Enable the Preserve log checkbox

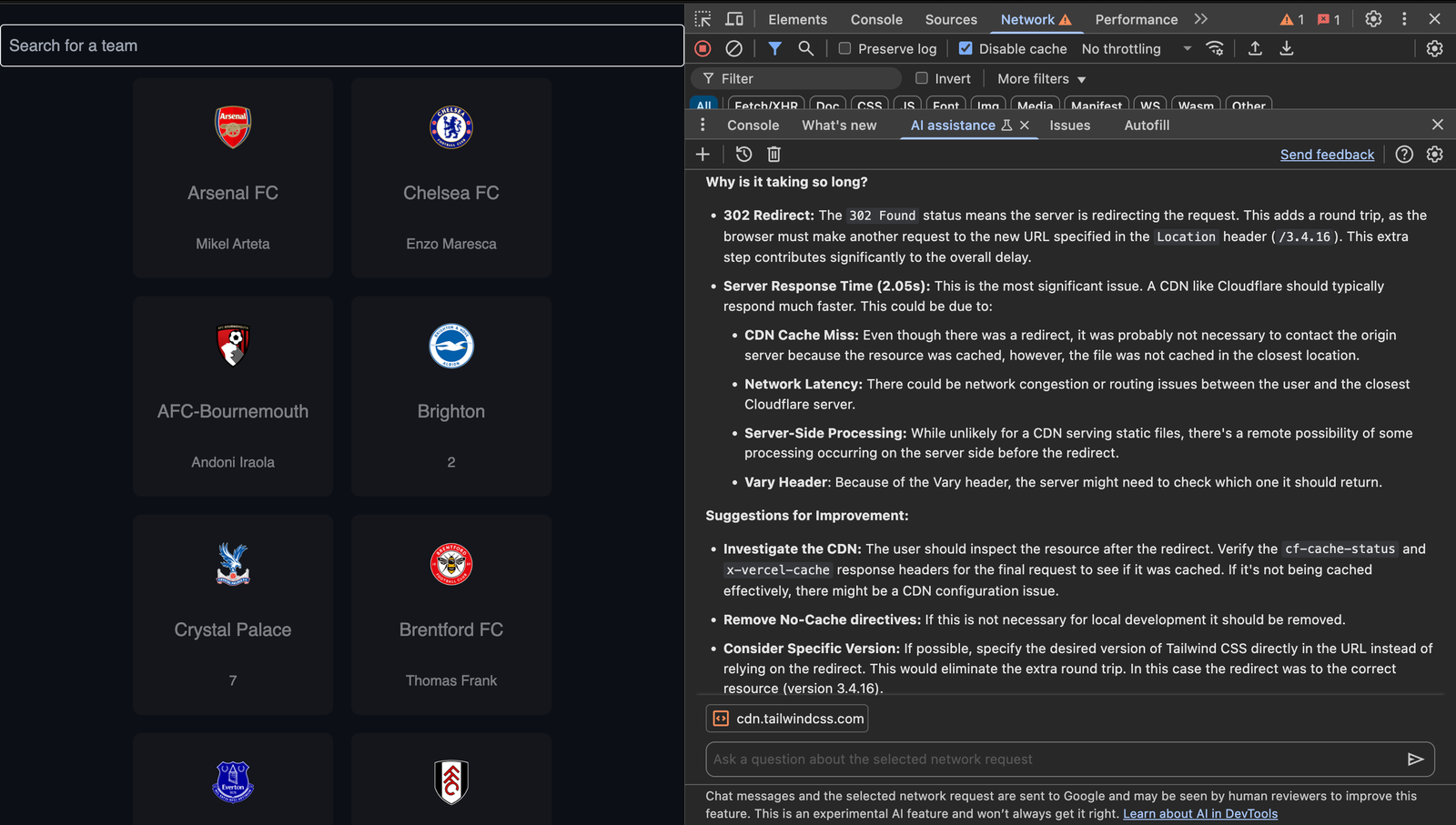point(844,48)
